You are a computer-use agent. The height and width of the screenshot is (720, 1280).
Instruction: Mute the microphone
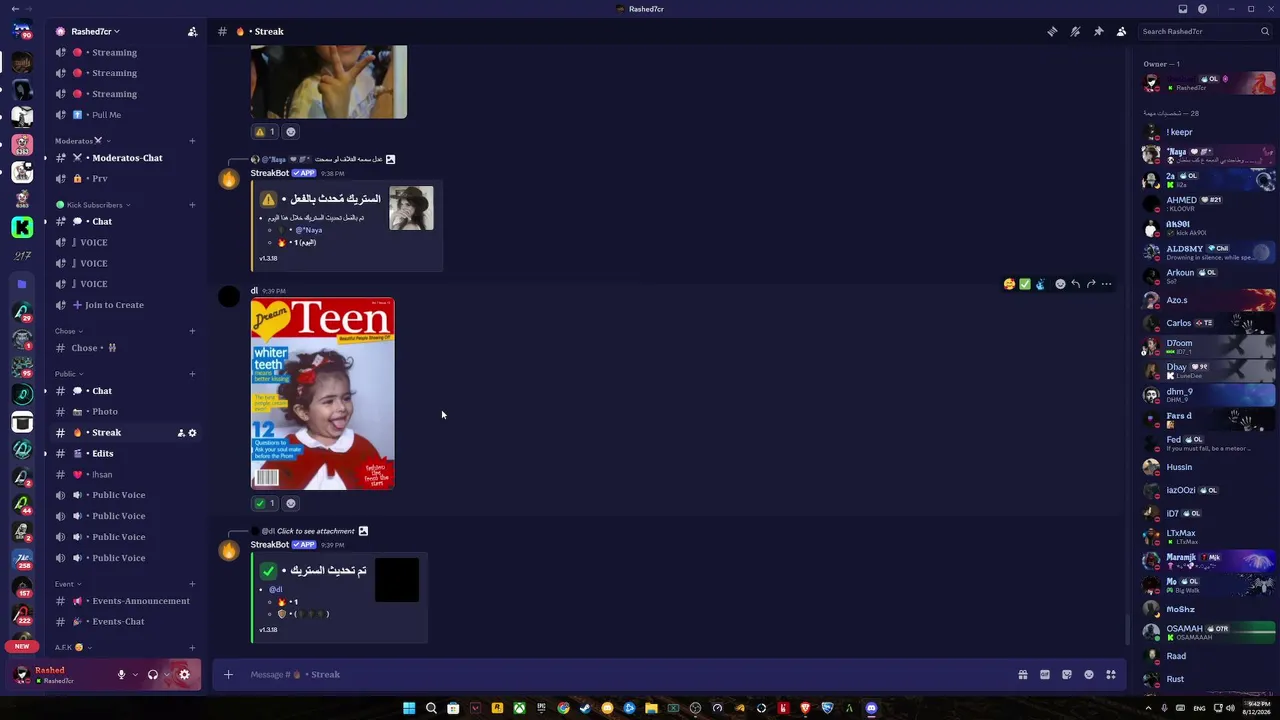tap(121, 675)
